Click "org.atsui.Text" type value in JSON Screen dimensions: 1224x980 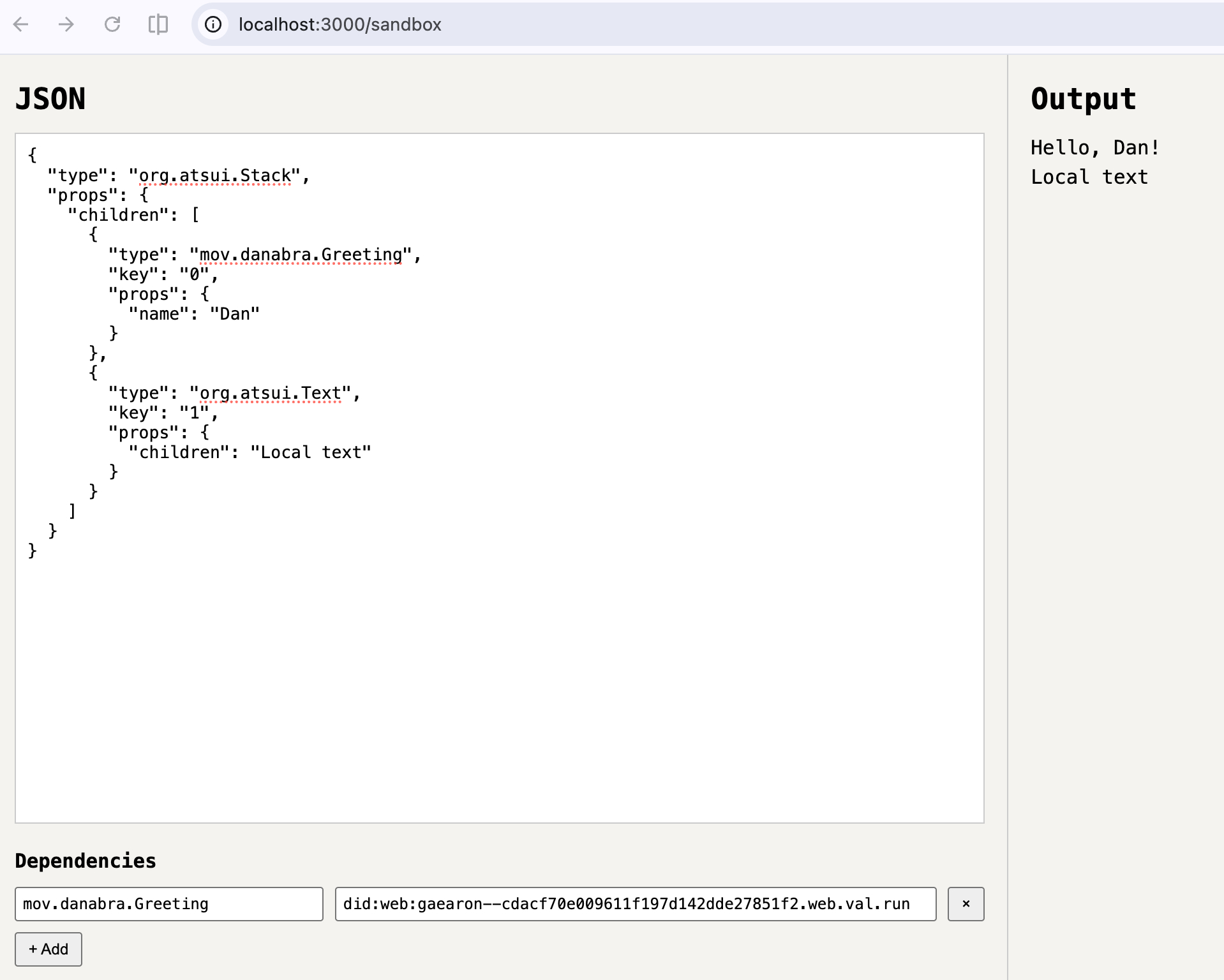(x=271, y=393)
